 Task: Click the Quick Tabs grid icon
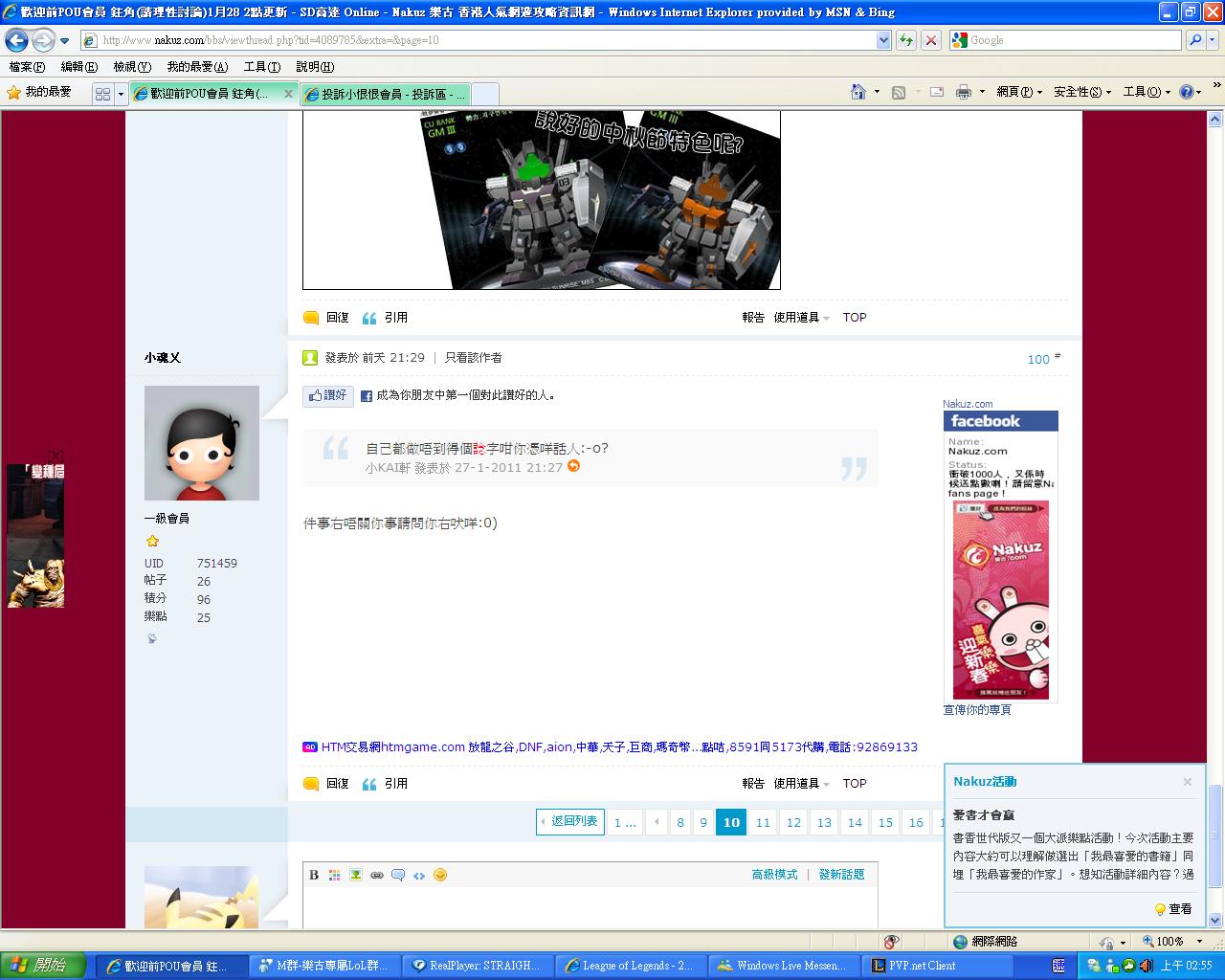pyautogui.click(x=102, y=94)
